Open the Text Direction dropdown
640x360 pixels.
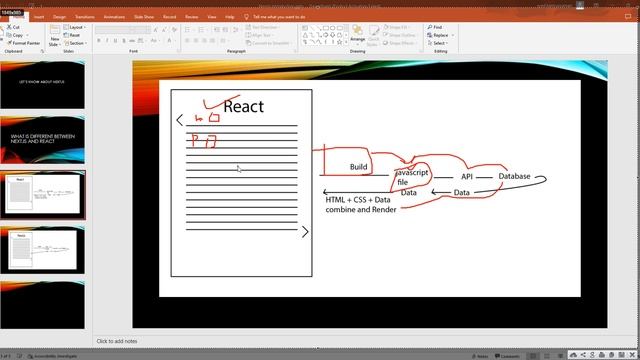[x=262, y=27]
